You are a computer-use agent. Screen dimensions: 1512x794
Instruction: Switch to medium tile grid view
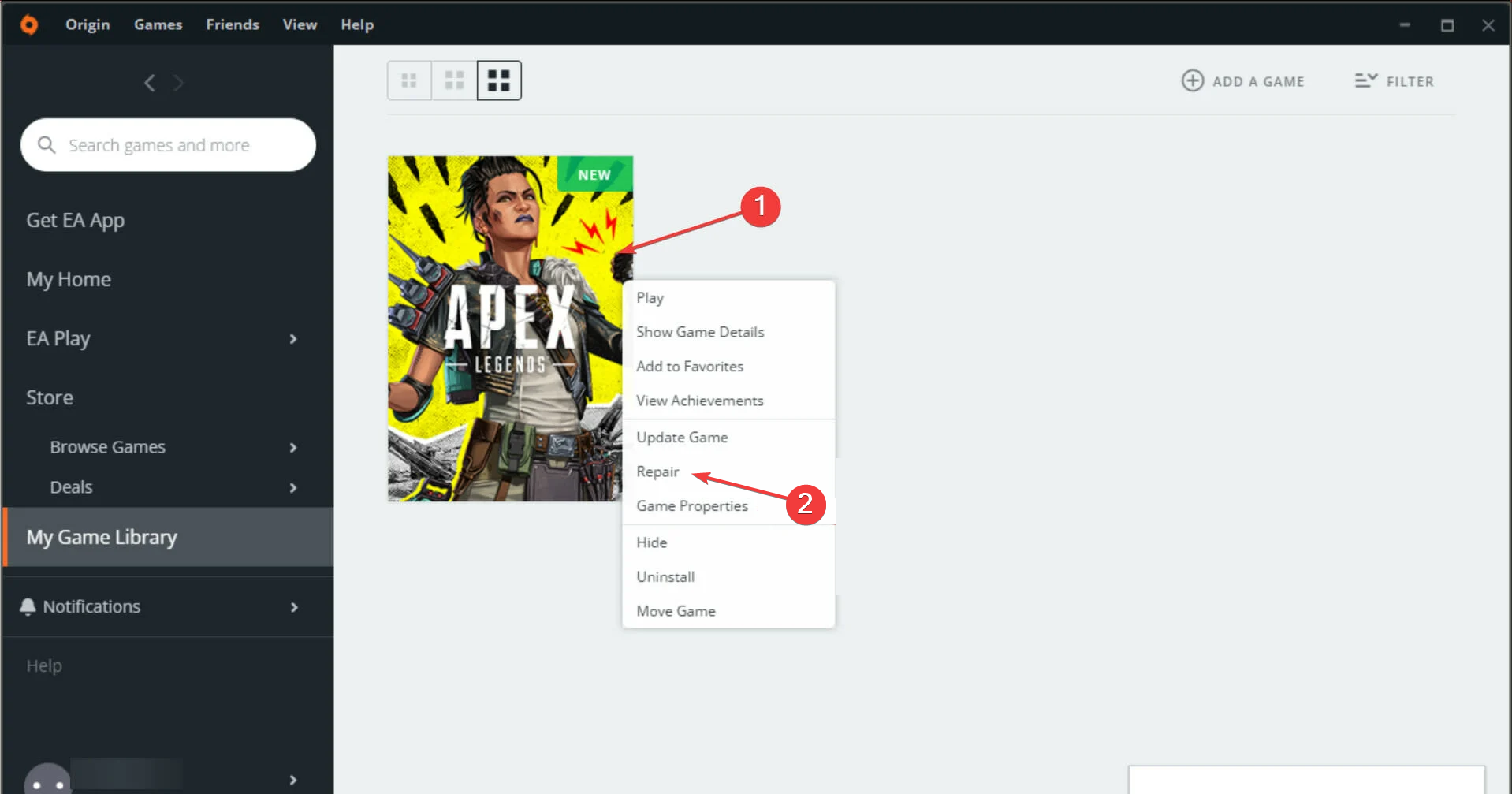click(x=454, y=80)
